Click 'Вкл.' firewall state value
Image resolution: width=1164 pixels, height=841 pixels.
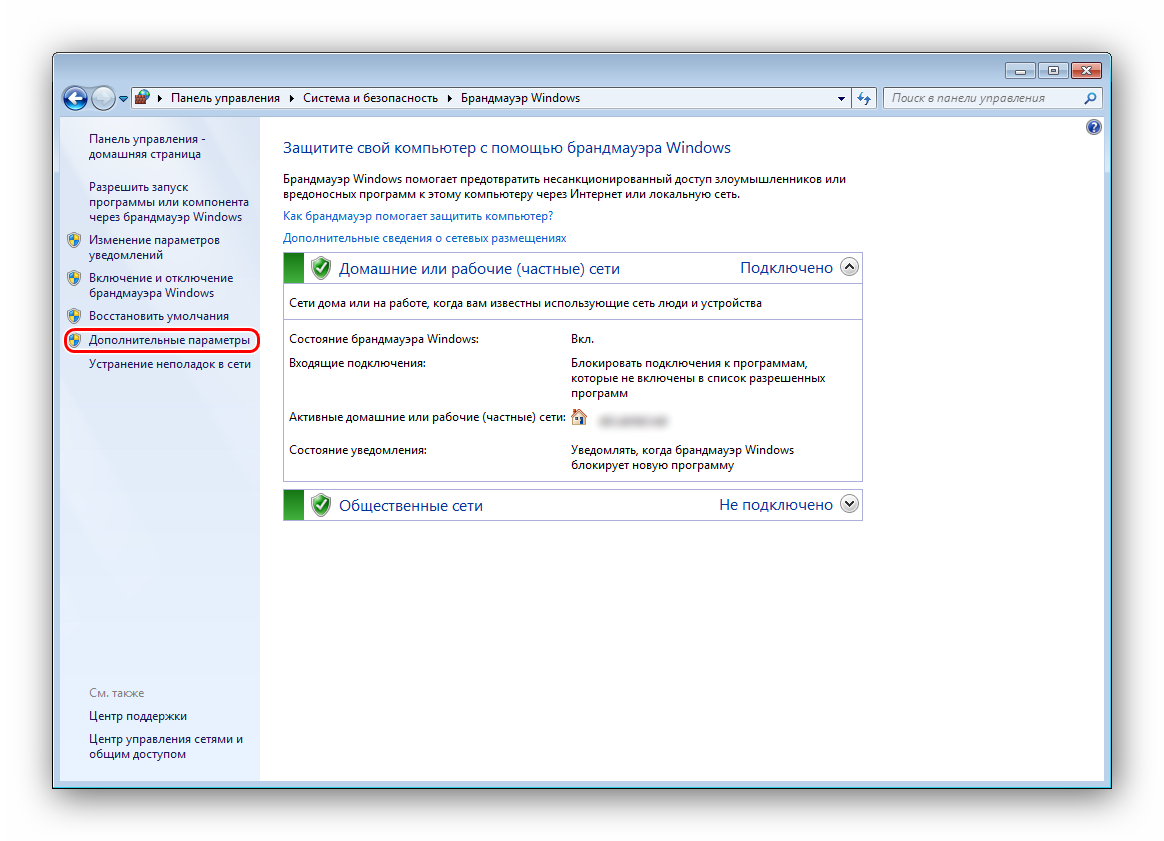pyautogui.click(x=583, y=339)
